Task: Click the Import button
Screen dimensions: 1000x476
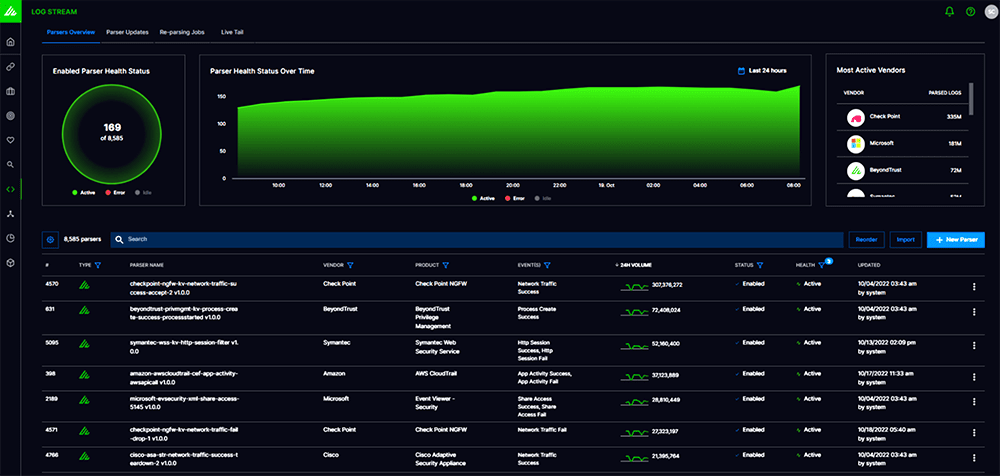Action: [x=906, y=240]
